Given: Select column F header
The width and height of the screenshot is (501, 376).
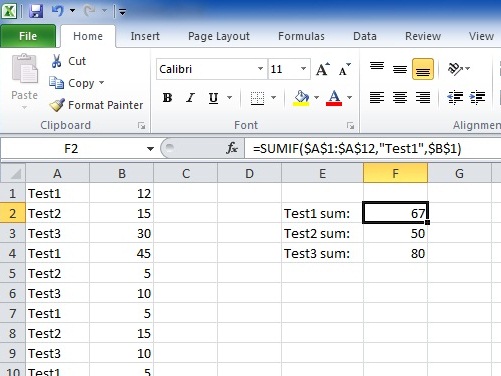Looking at the screenshot, I should tap(395, 173).
